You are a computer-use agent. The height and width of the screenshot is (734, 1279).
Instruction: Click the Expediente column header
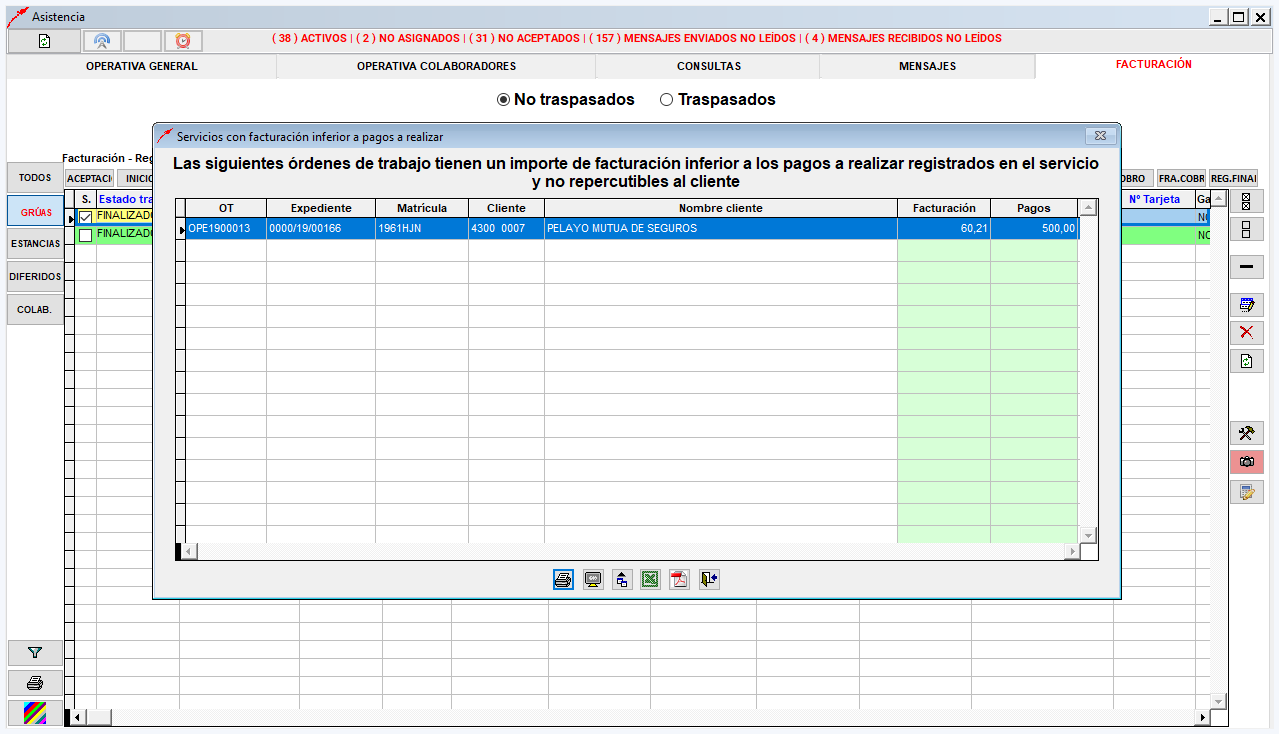tap(321, 208)
